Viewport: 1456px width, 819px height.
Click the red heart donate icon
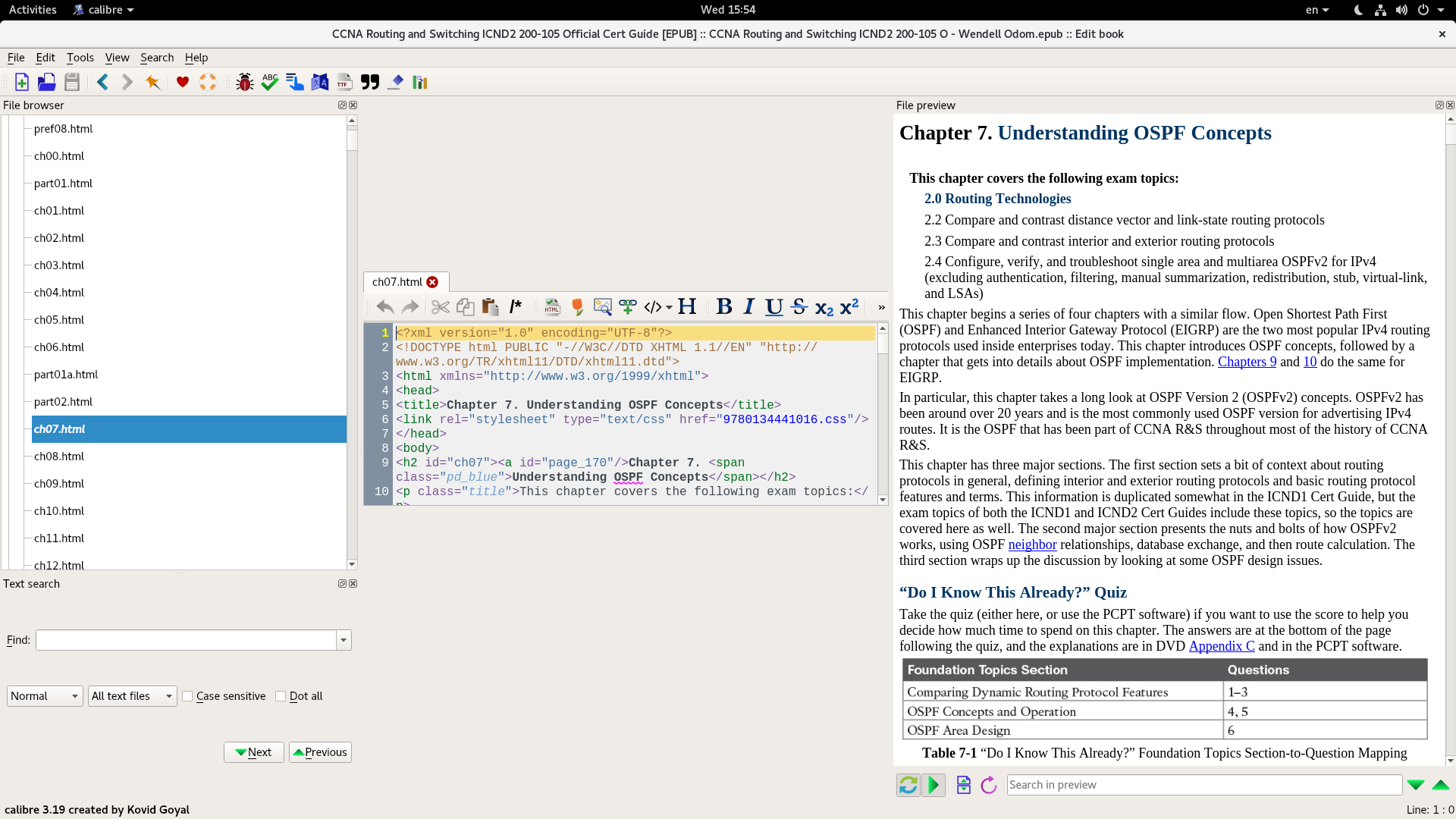(182, 82)
